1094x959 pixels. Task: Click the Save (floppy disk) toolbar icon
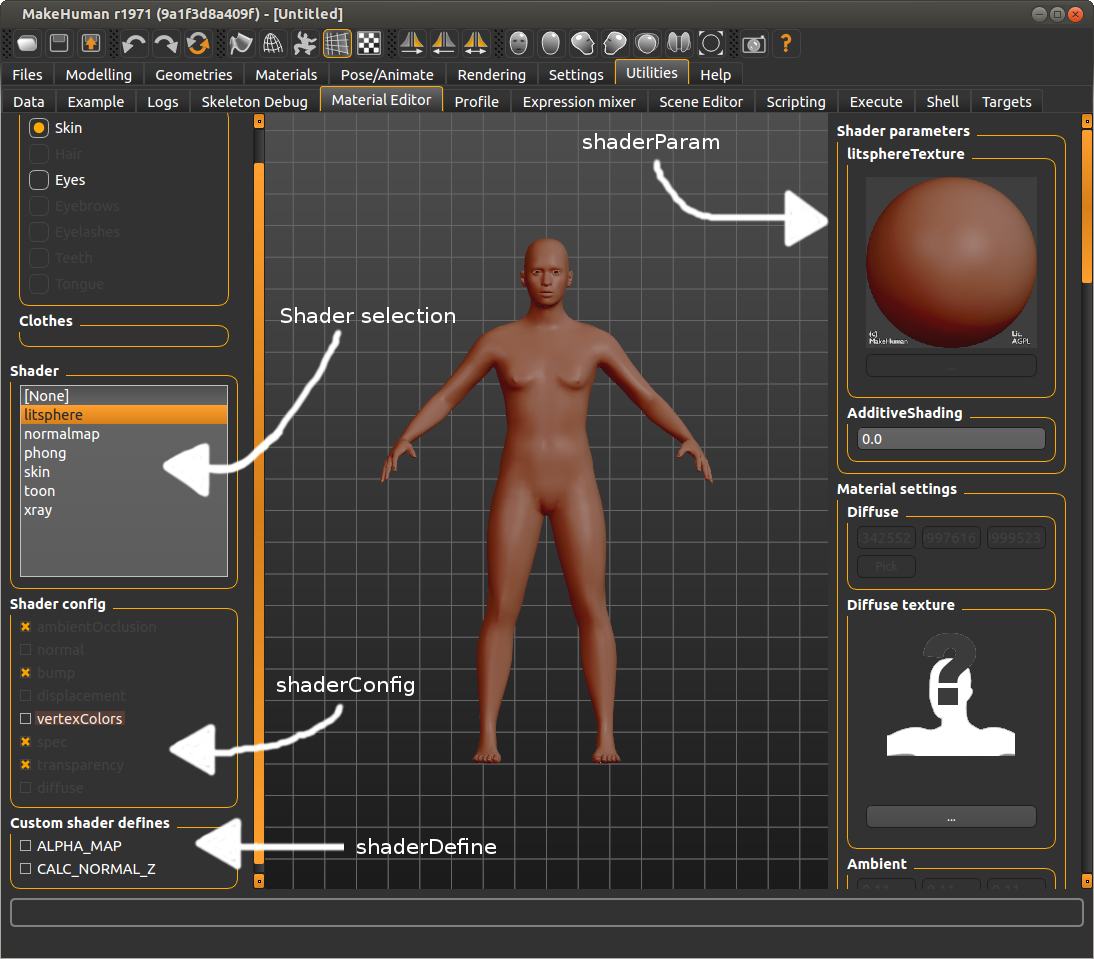(x=59, y=43)
